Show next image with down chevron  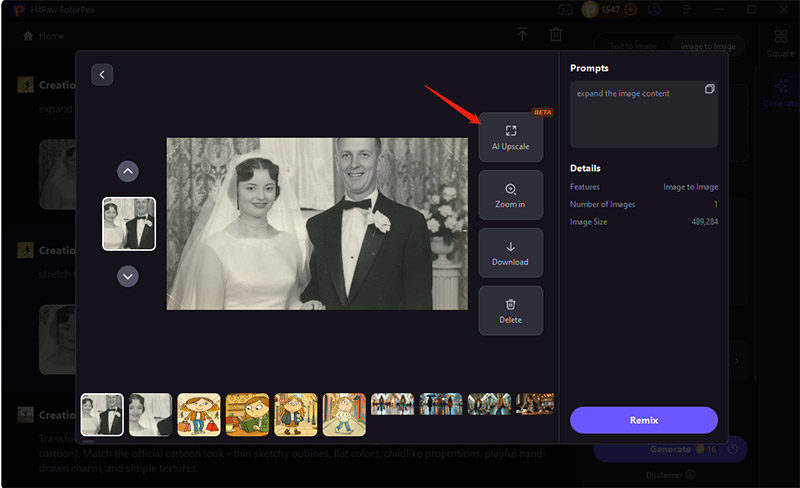128,275
